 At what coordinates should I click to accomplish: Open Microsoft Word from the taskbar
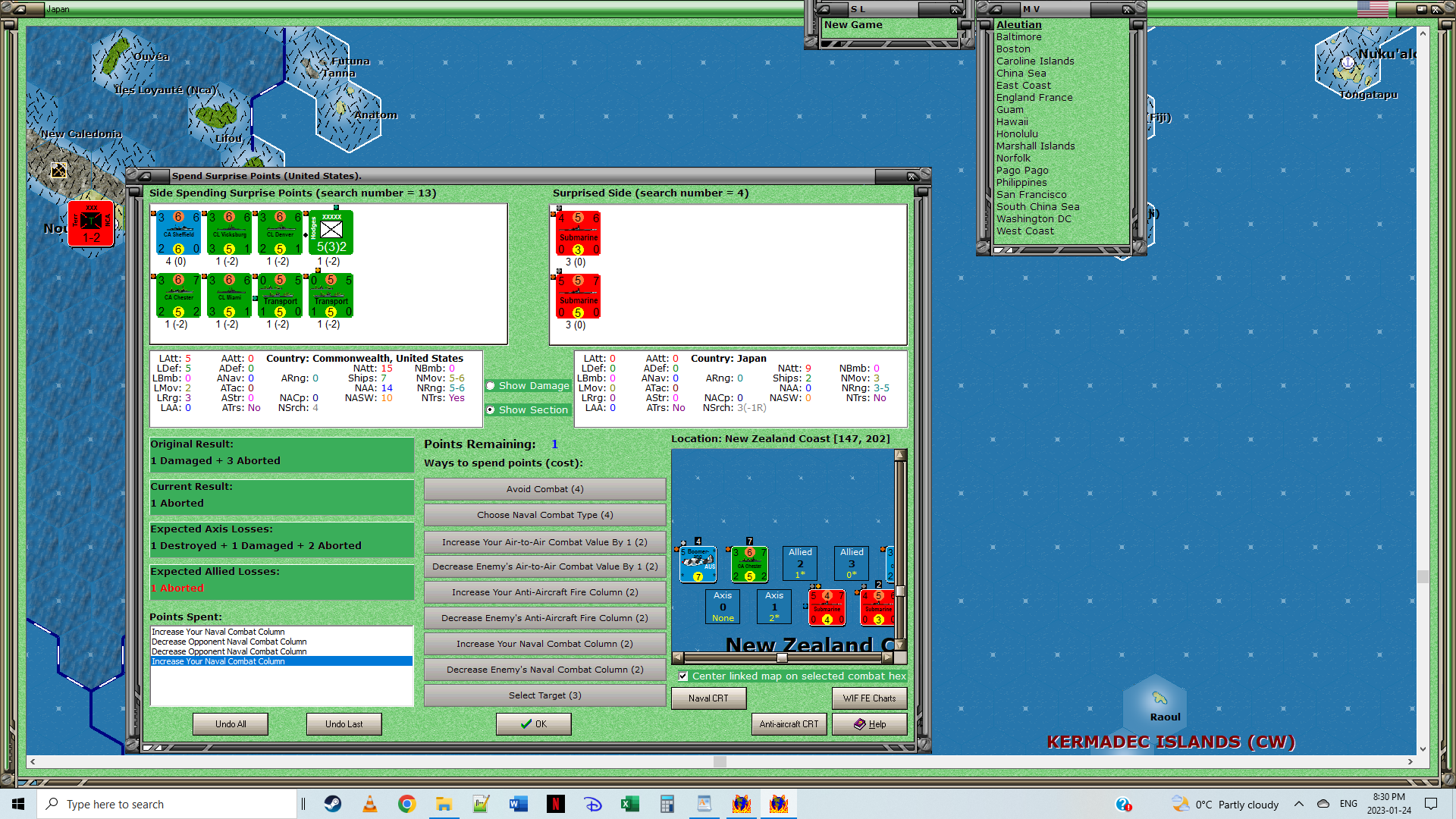[x=519, y=804]
